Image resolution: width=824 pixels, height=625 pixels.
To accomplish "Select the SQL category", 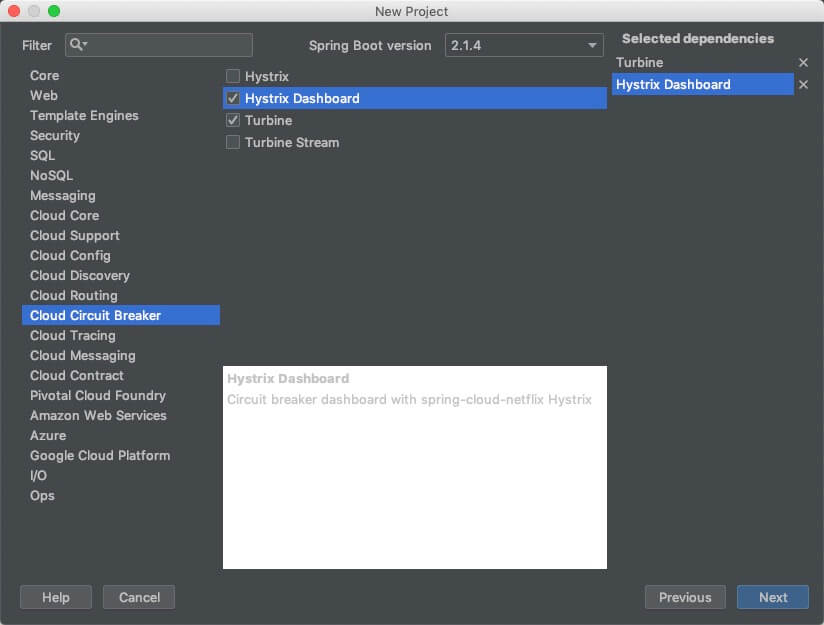I will coord(121,155).
